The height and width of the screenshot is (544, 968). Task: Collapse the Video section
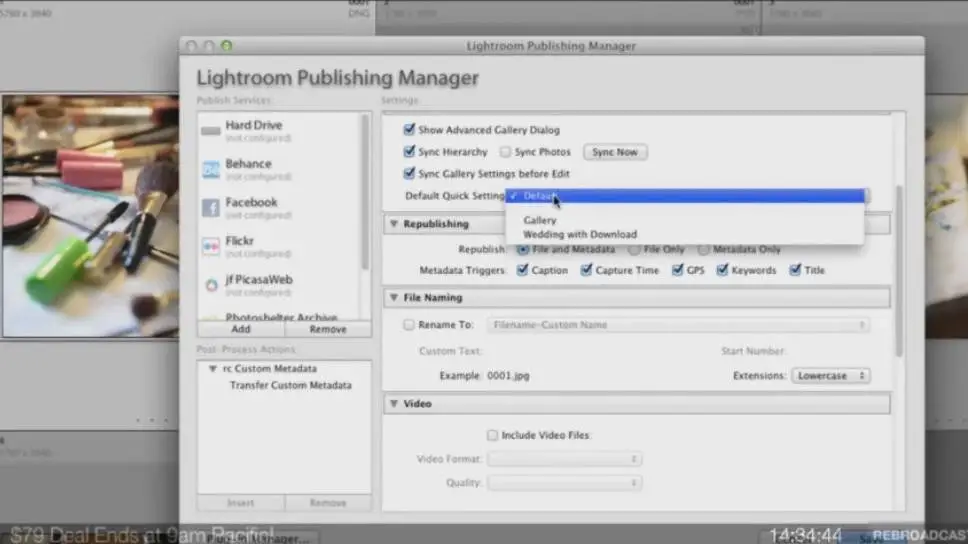coord(394,404)
